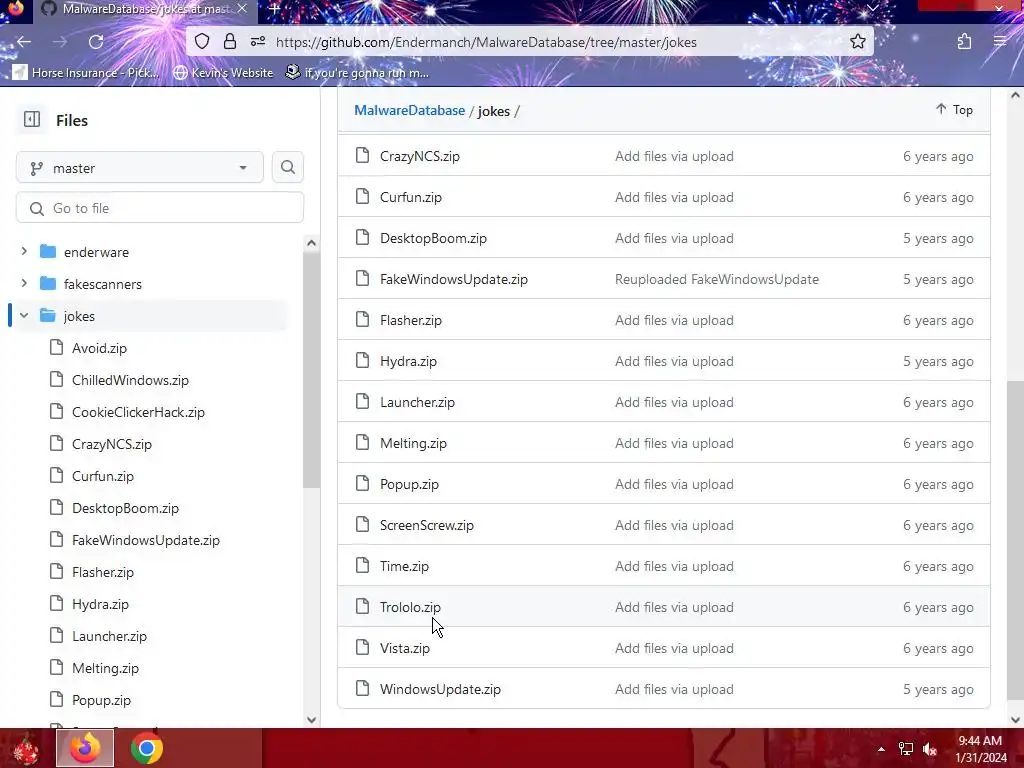
Task: Open DesktopBoom.zip in the sidebar tree
Action: pyautogui.click(x=125, y=508)
